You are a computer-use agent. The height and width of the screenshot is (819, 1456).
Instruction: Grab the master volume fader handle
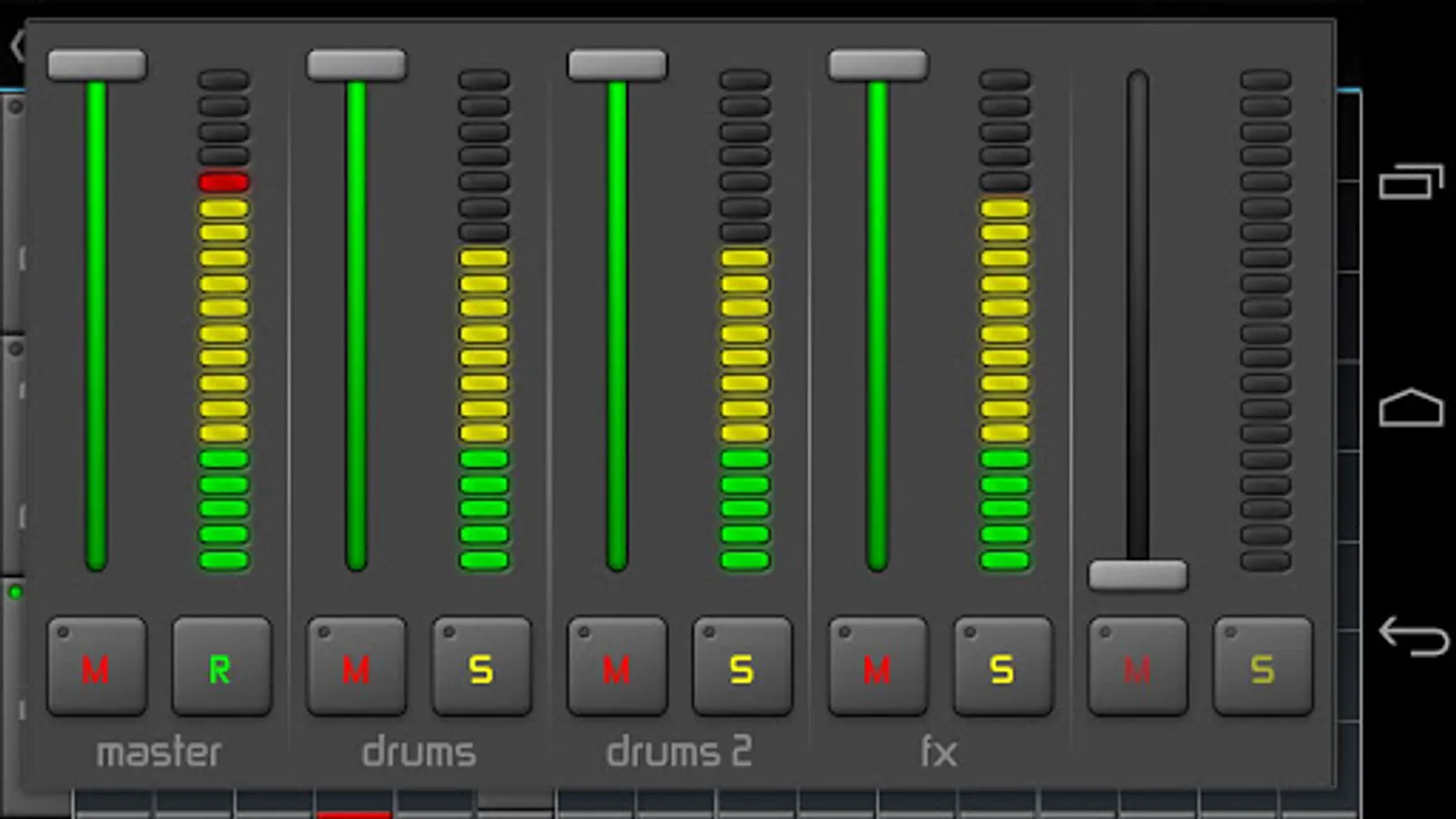pyautogui.click(x=96, y=66)
